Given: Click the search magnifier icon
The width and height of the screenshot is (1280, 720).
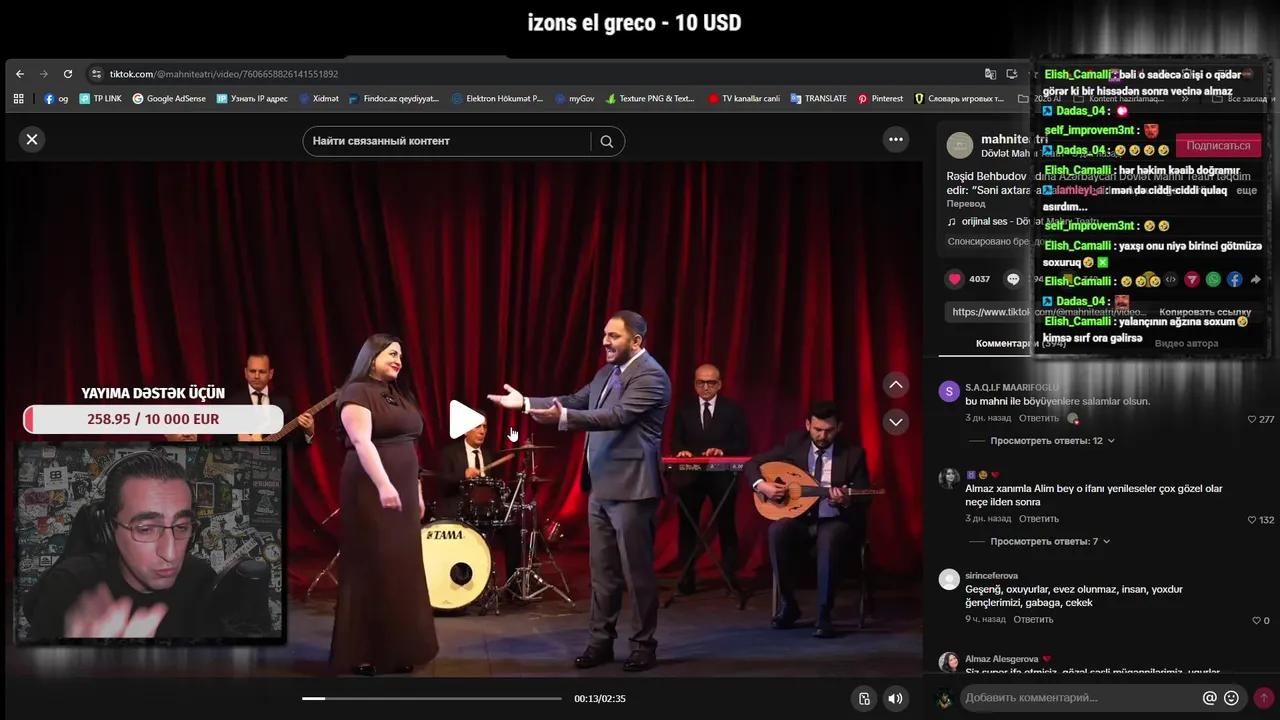Looking at the screenshot, I should pos(607,141).
